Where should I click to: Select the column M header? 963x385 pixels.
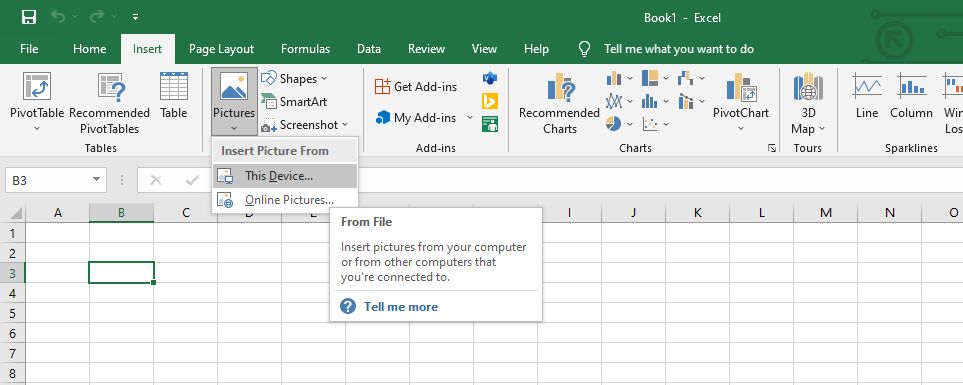[825, 213]
